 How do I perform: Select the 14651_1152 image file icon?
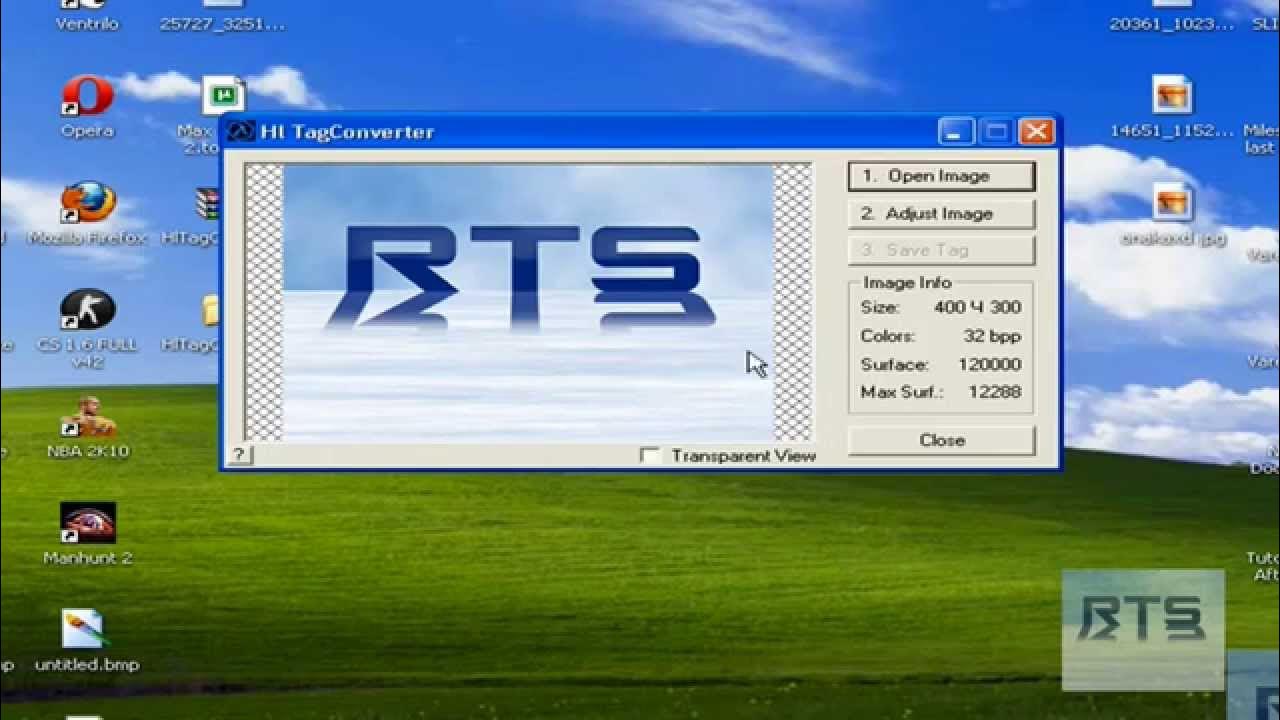tap(1172, 97)
